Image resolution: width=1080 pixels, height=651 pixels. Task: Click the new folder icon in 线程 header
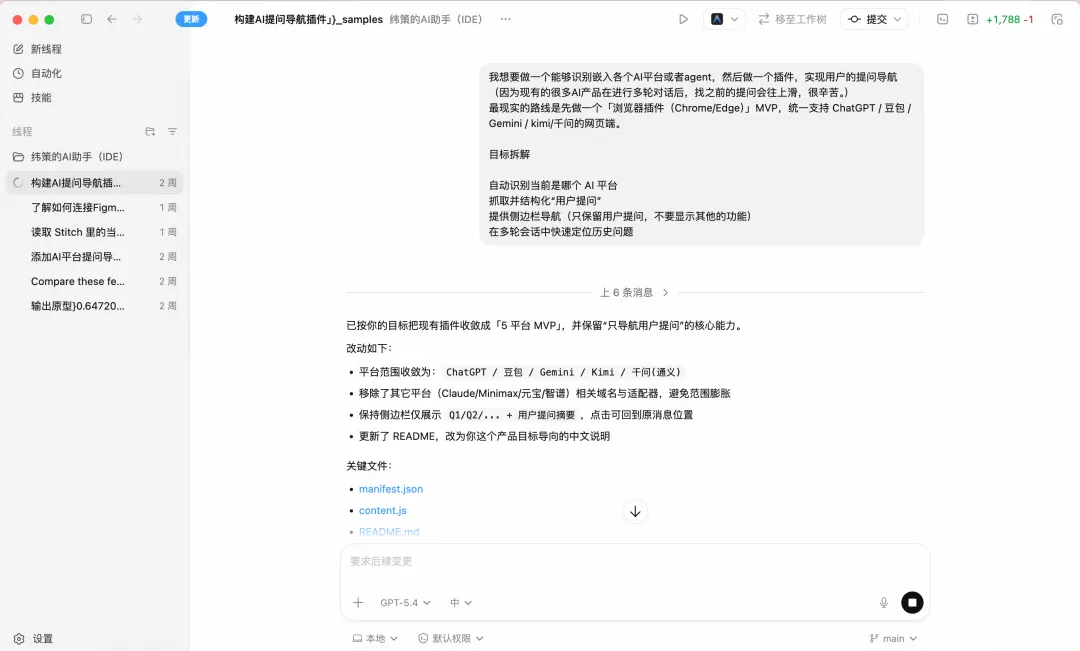click(x=150, y=131)
